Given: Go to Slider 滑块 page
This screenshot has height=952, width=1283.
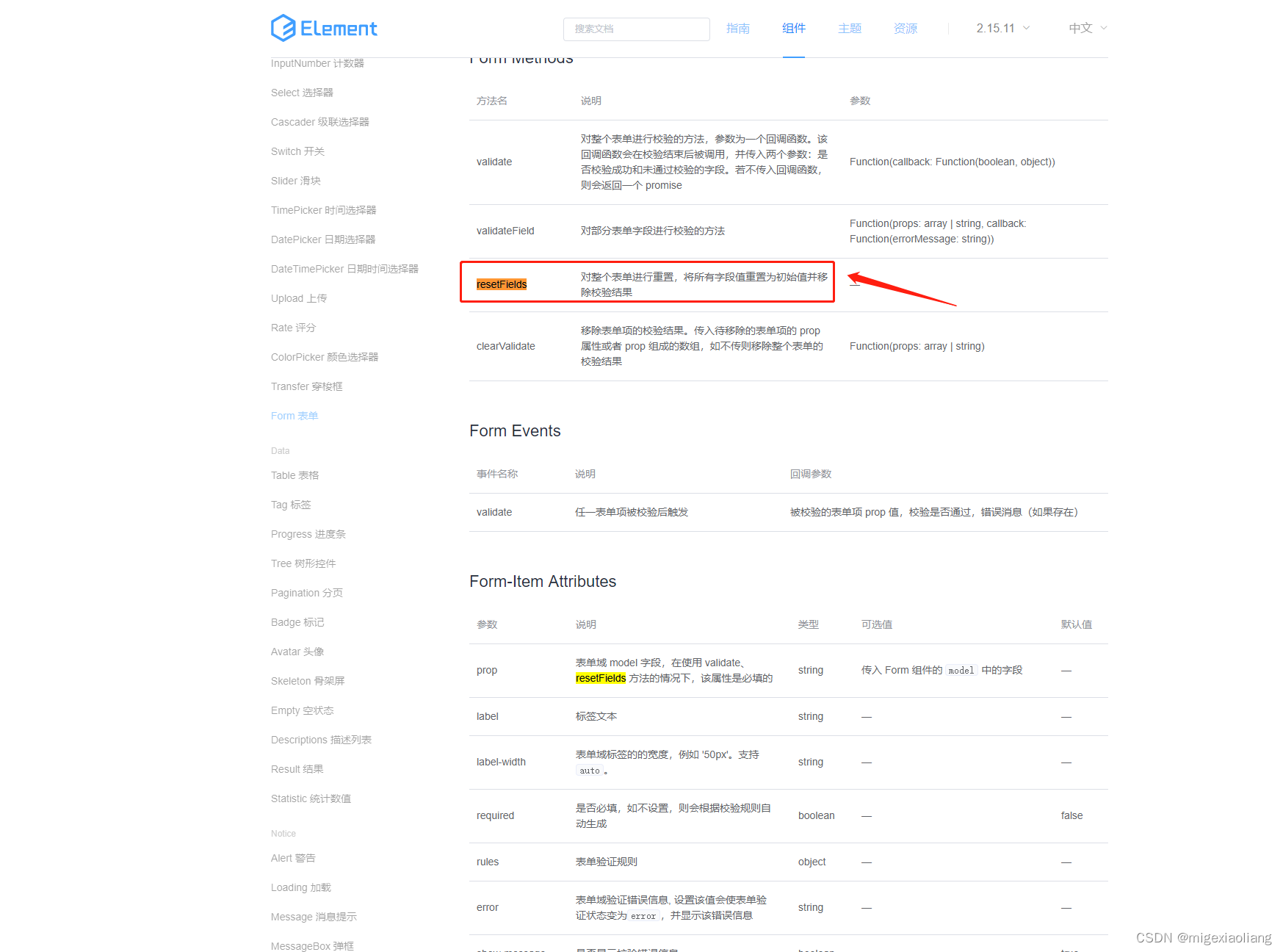Looking at the screenshot, I should click(295, 181).
